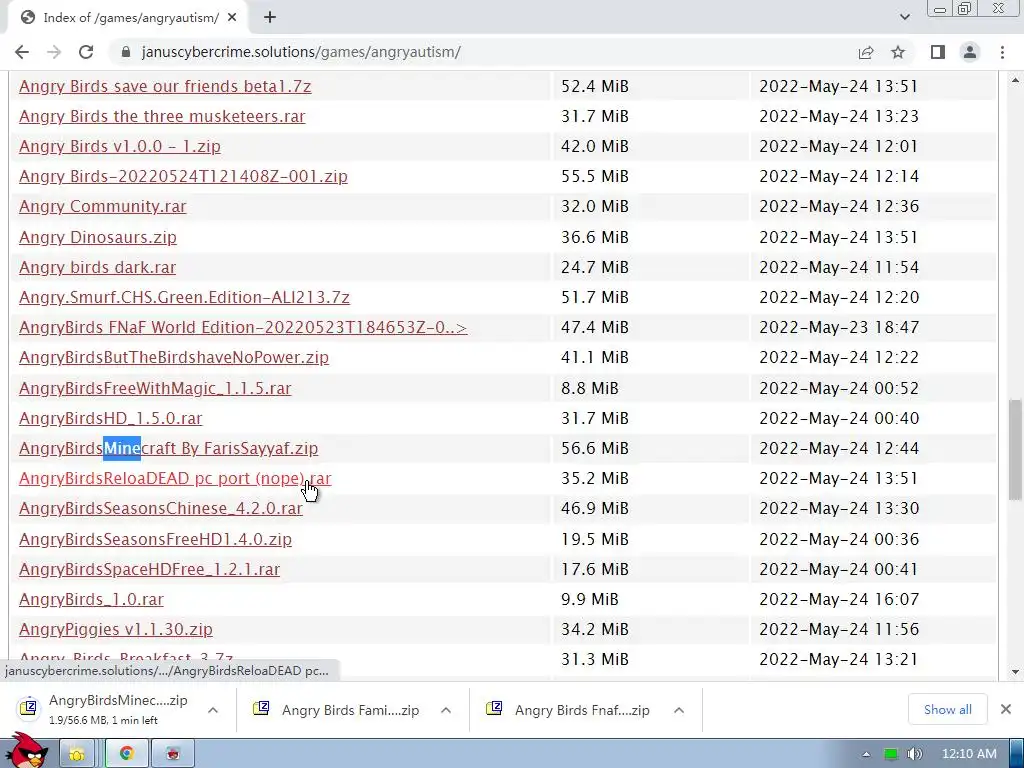Show the desktop button
This screenshot has width=1024, height=768.
1017,754
